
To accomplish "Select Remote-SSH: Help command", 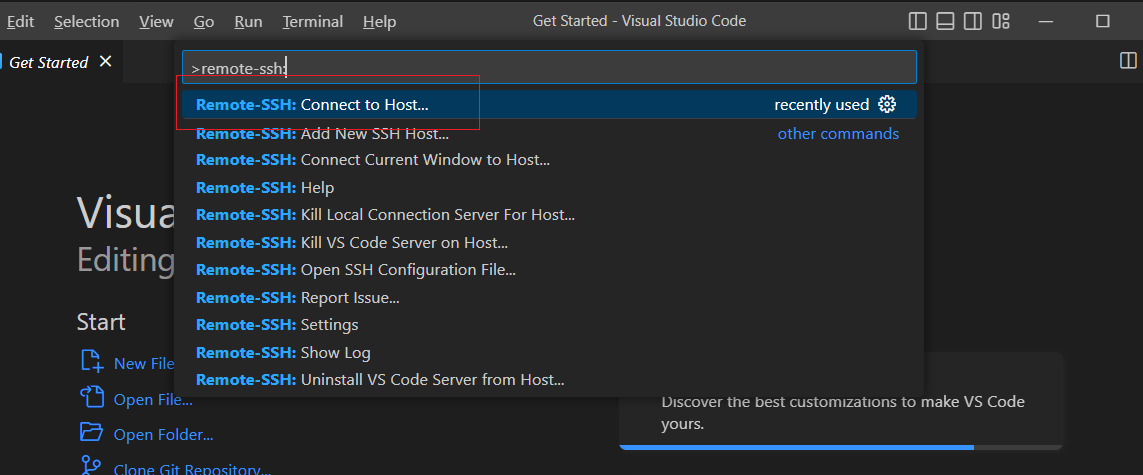I will coord(549,187).
